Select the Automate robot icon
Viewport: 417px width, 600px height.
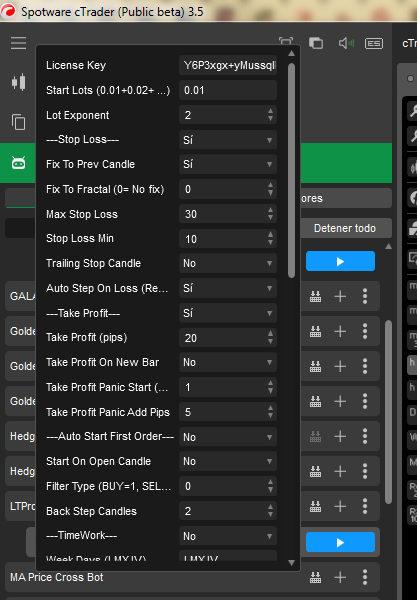pos(18,163)
